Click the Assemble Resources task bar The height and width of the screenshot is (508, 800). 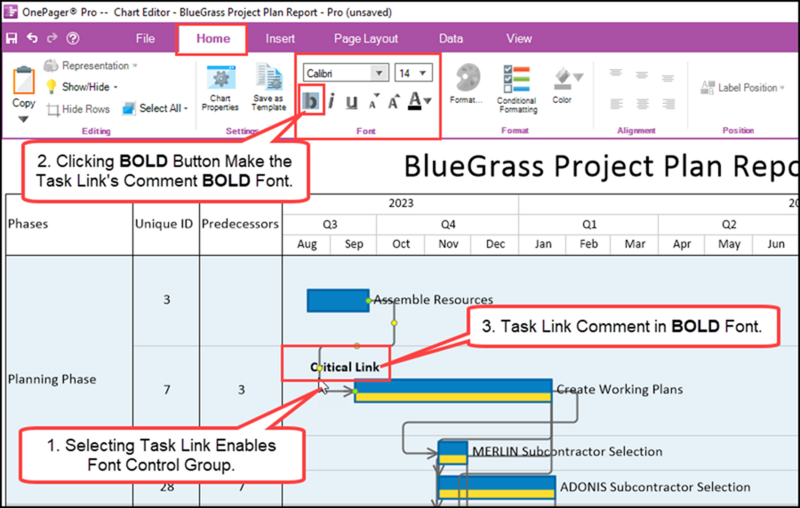338,300
